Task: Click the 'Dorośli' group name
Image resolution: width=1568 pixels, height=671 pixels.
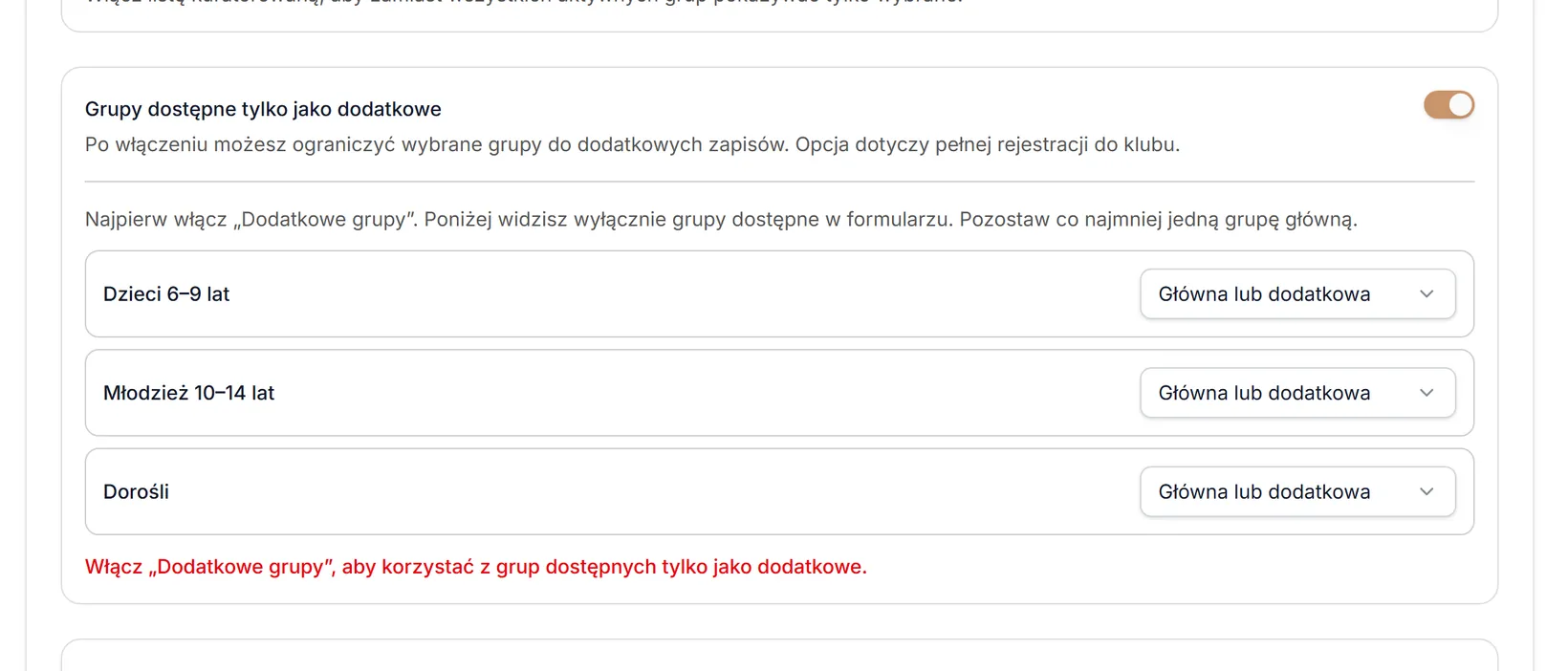Action: point(136,491)
